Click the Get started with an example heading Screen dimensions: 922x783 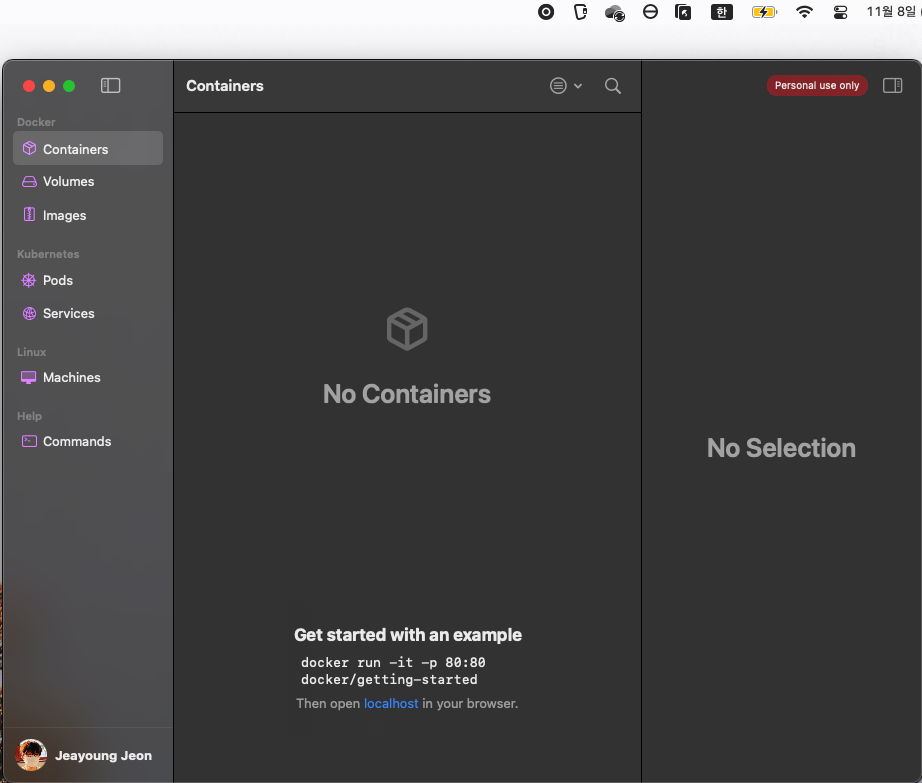pyautogui.click(x=407, y=635)
